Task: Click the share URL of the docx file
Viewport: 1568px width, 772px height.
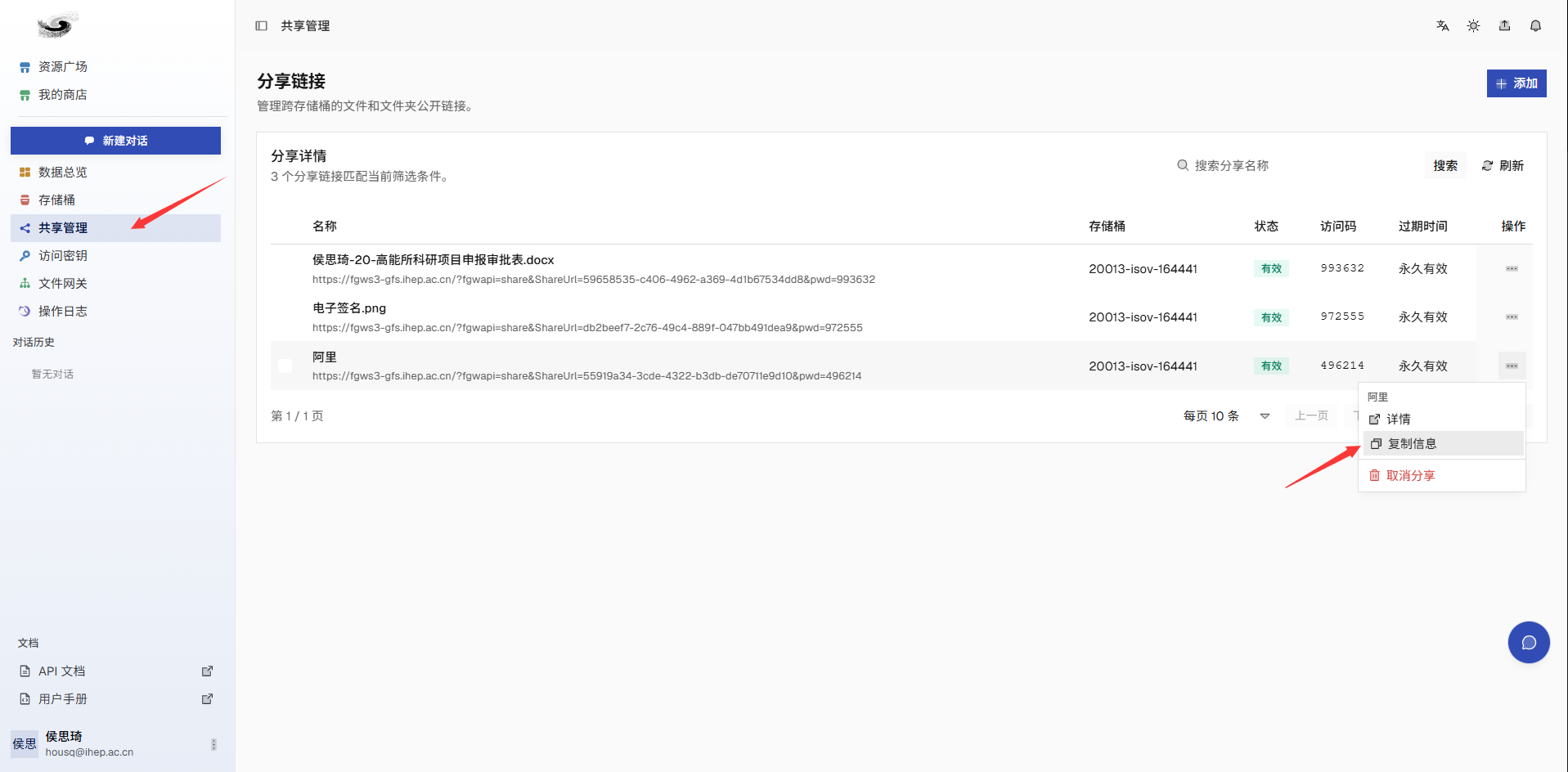Action: click(x=594, y=280)
